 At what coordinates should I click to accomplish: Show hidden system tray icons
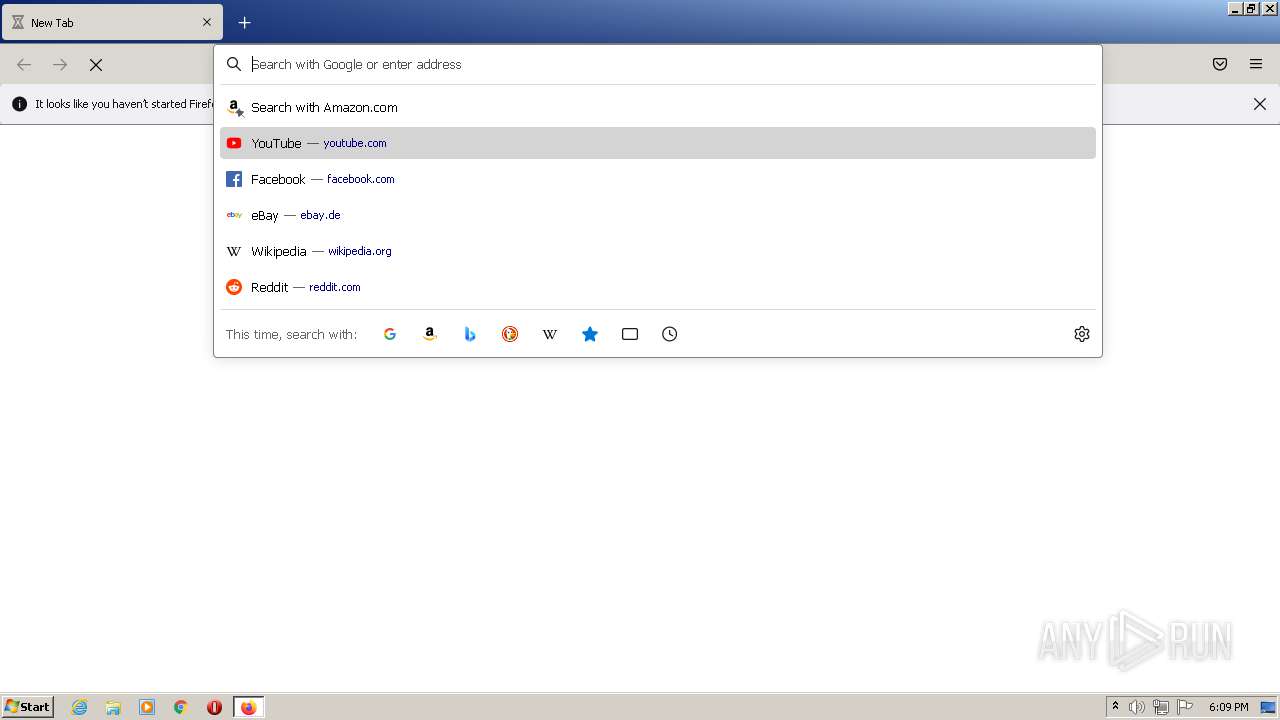click(x=1115, y=707)
